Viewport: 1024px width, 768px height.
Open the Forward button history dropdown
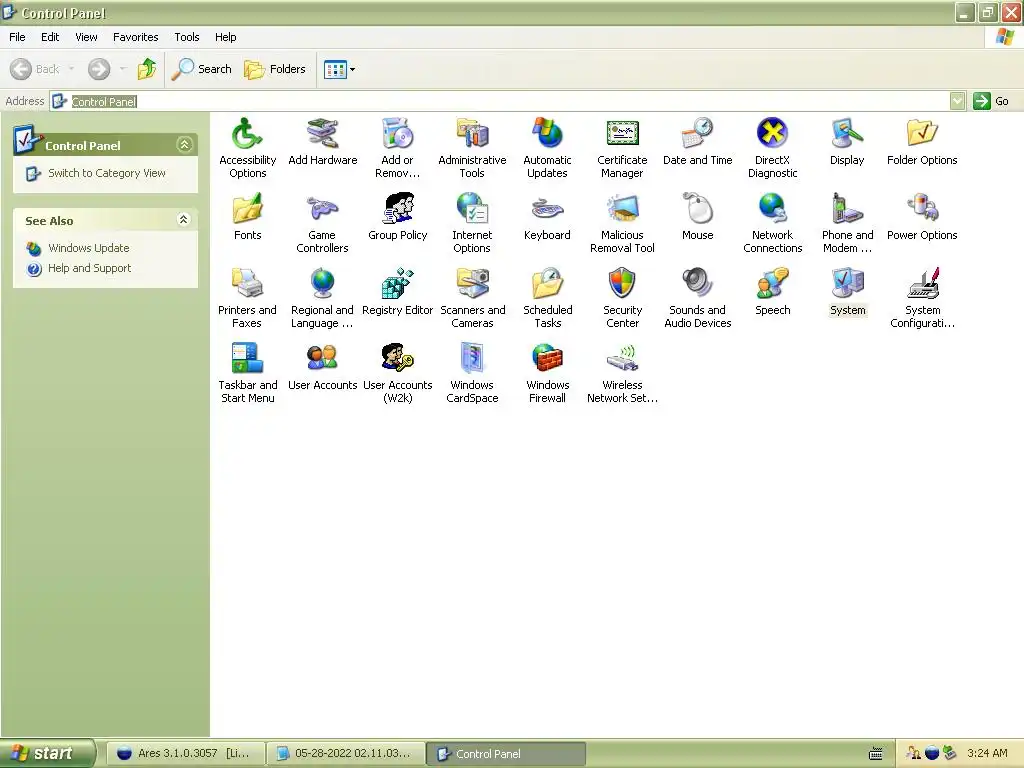tap(123, 69)
